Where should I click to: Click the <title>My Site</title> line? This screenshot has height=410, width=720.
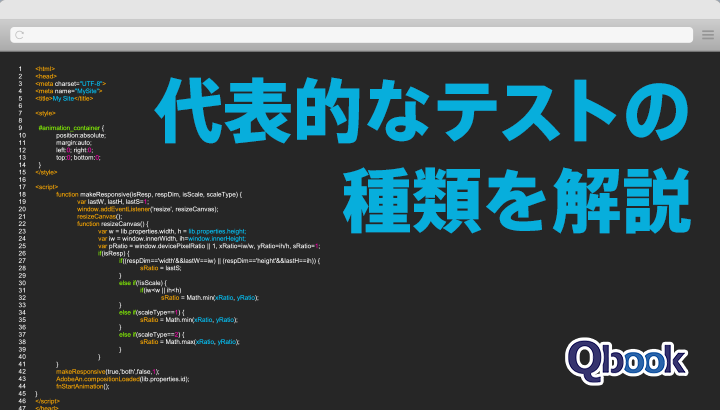point(66,98)
